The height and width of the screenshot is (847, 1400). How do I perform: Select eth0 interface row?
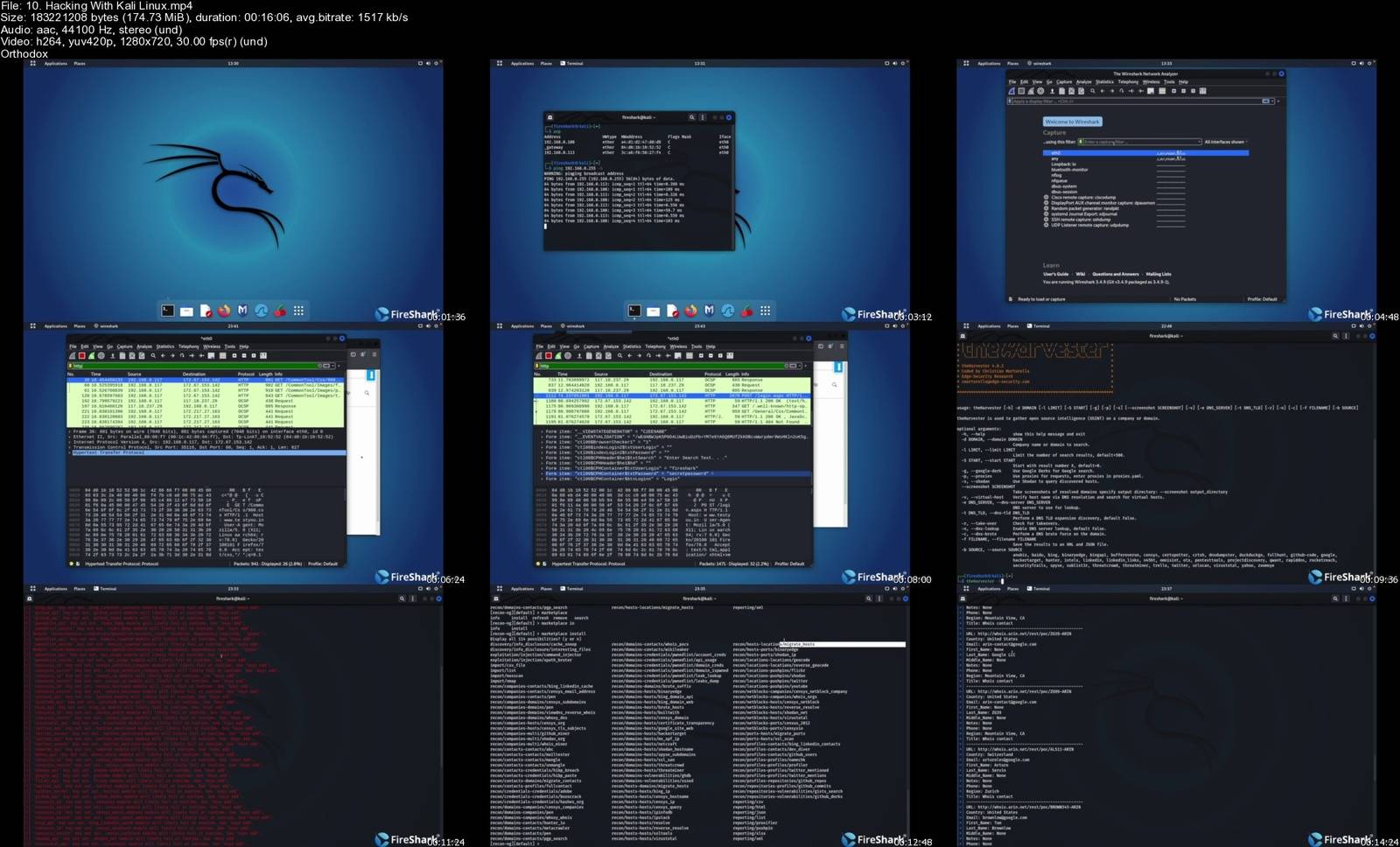(1145, 153)
